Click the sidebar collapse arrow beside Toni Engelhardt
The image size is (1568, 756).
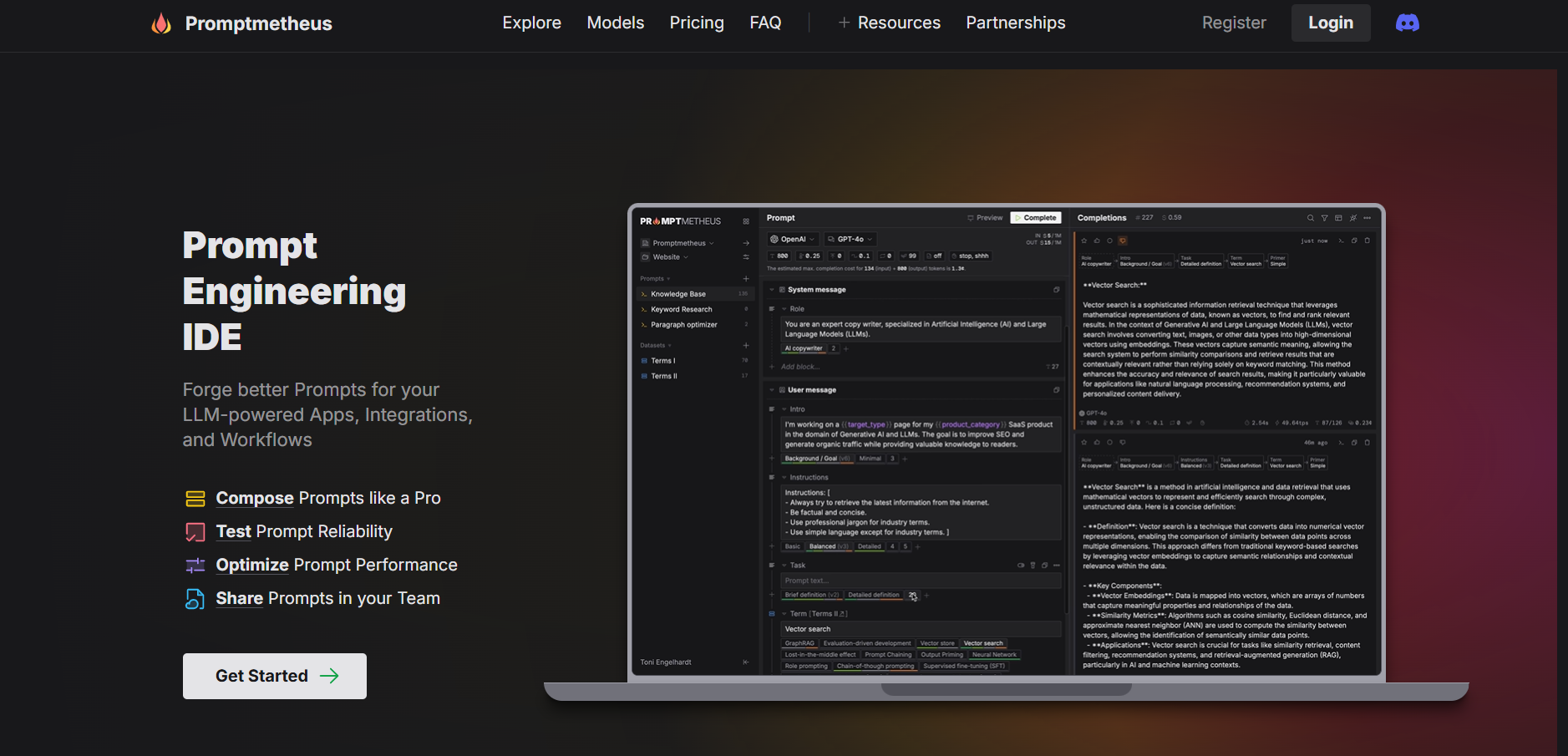tap(746, 662)
